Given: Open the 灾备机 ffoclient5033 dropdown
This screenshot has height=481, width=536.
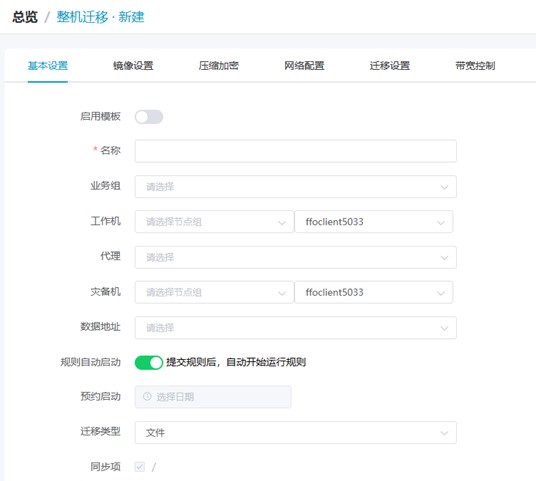Looking at the screenshot, I should point(374,292).
